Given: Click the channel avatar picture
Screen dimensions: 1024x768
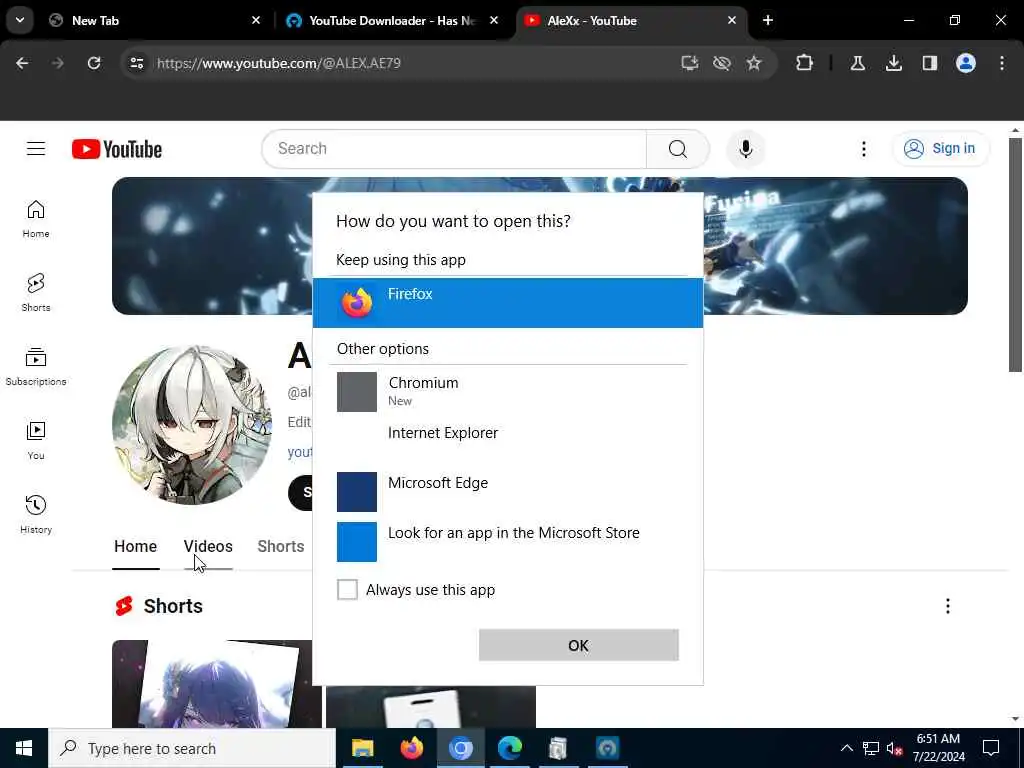Looking at the screenshot, I should coord(192,424).
